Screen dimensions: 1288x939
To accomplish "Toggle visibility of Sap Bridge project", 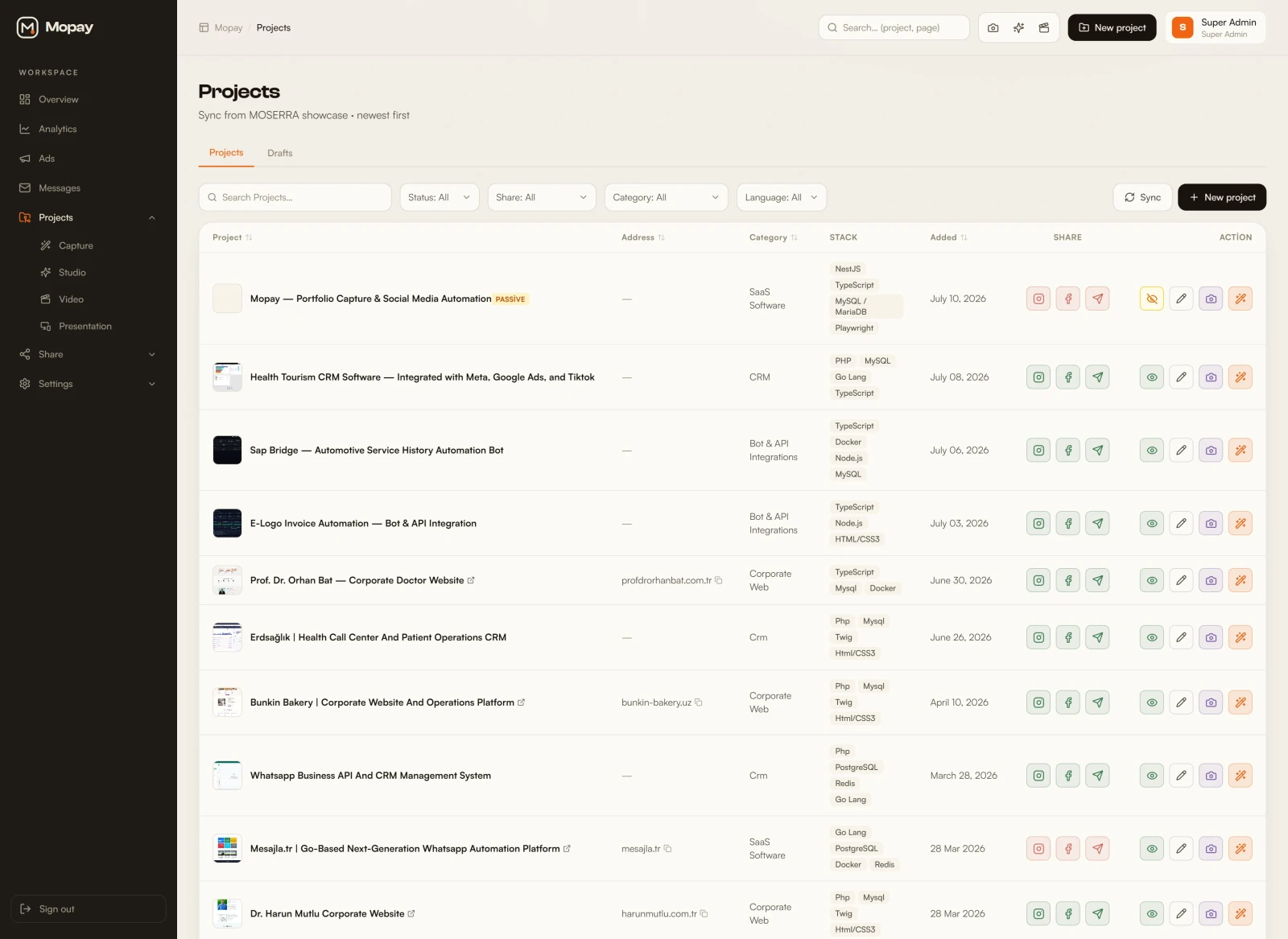I will pyautogui.click(x=1152, y=451).
